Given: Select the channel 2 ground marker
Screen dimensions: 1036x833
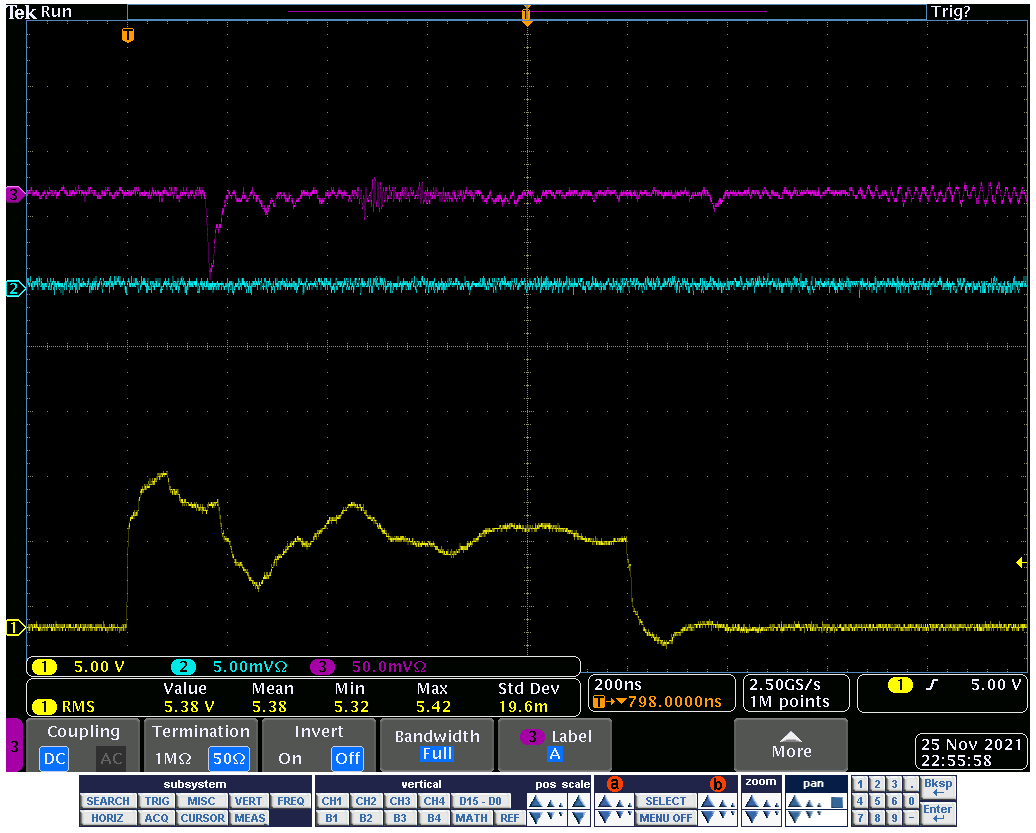Looking at the screenshot, I should point(14,289).
